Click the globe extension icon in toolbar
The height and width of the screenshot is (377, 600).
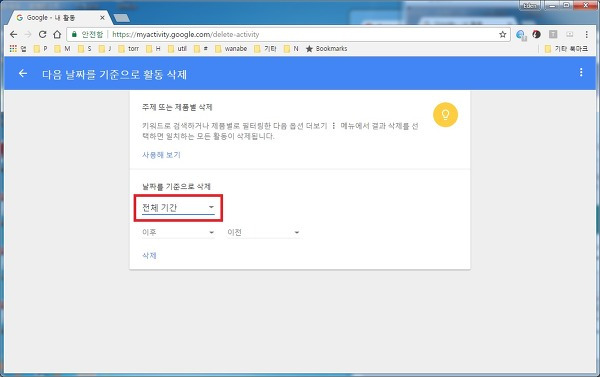coord(520,35)
